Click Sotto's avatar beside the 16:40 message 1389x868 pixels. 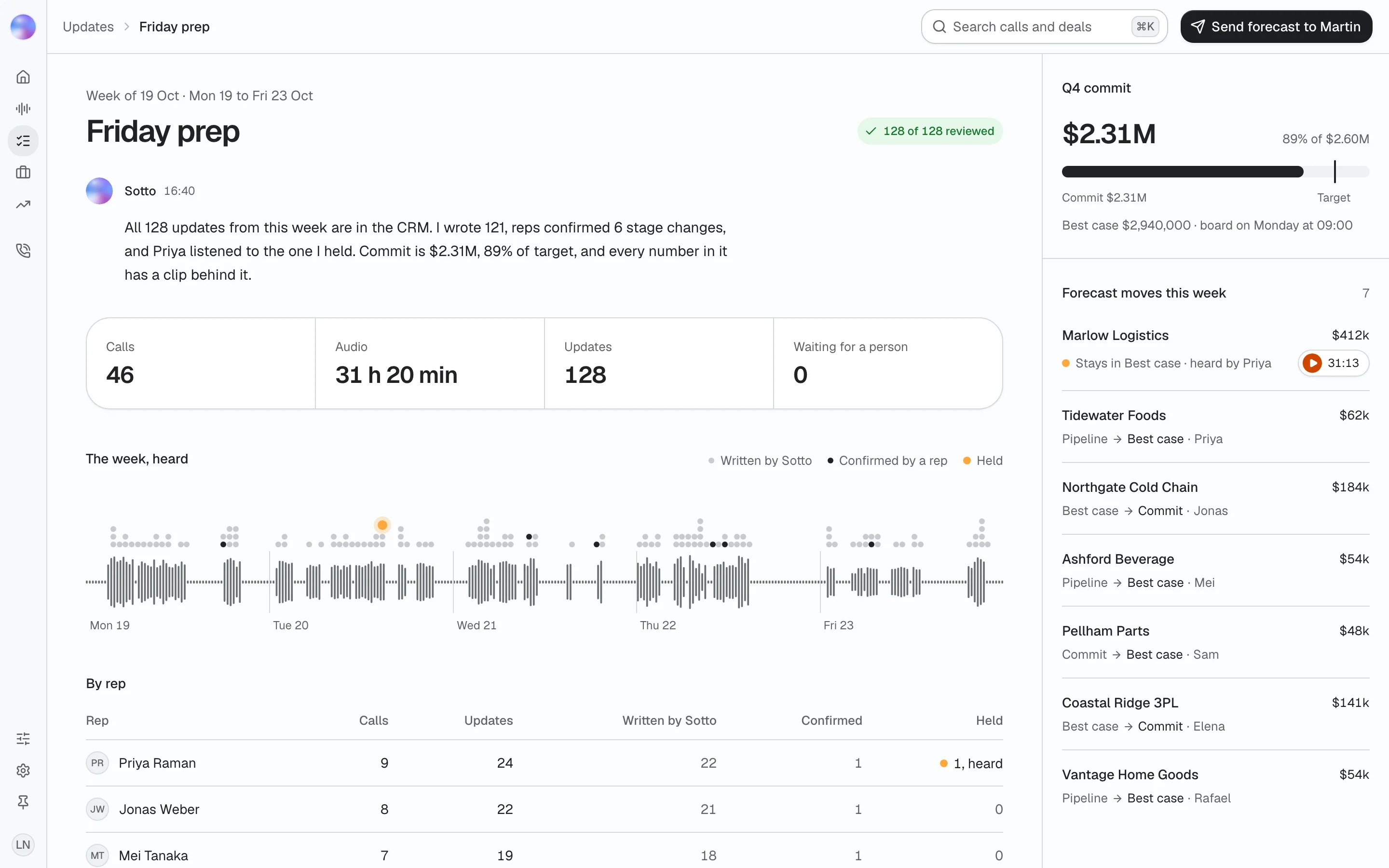pyautogui.click(x=99, y=190)
